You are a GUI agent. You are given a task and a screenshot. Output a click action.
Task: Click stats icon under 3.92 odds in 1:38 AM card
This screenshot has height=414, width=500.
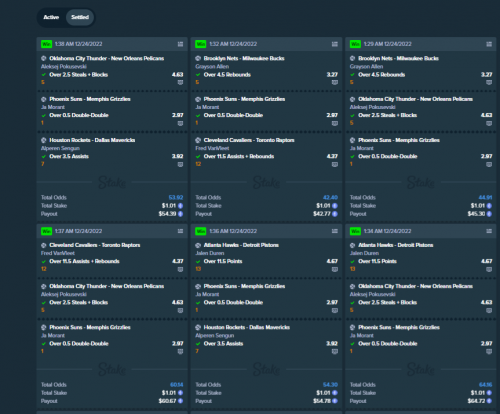point(180,164)
